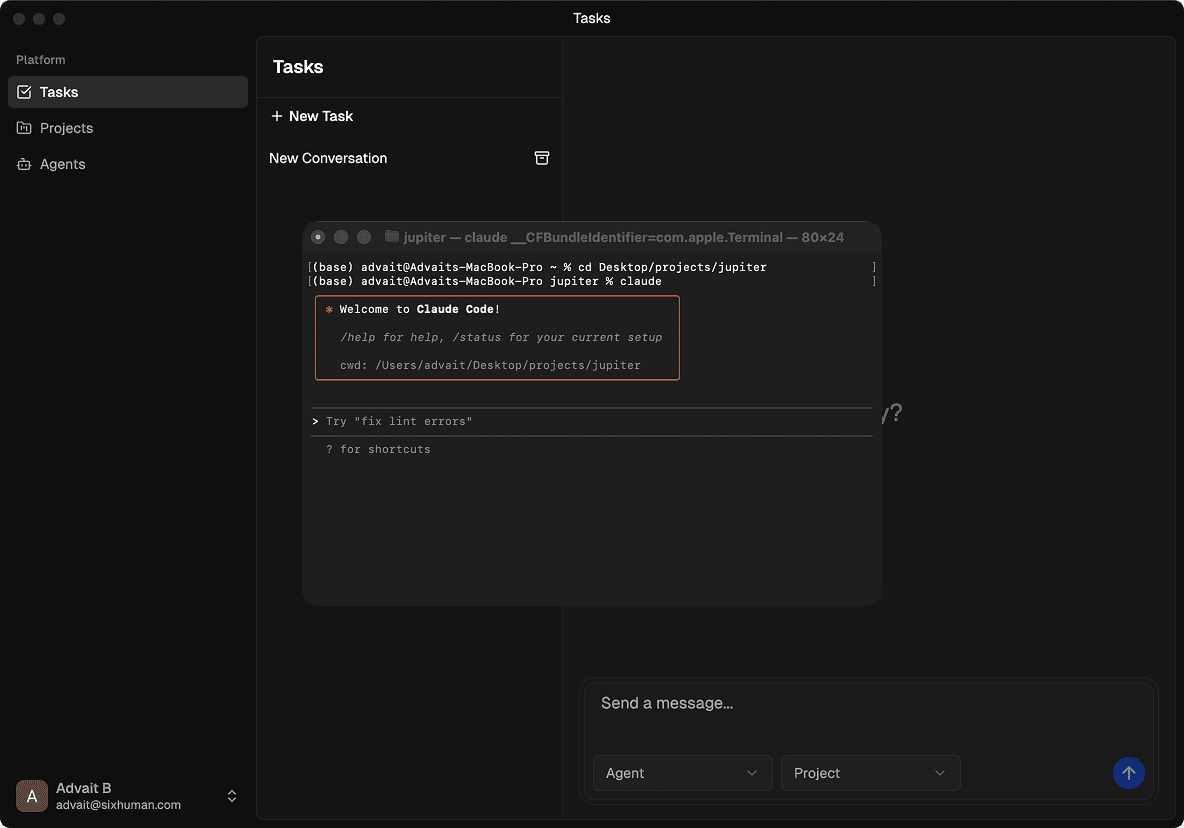The width and height of the screenshot is (1184, 828).
Task: Close the Terminal window
Action: click(318, 237)
